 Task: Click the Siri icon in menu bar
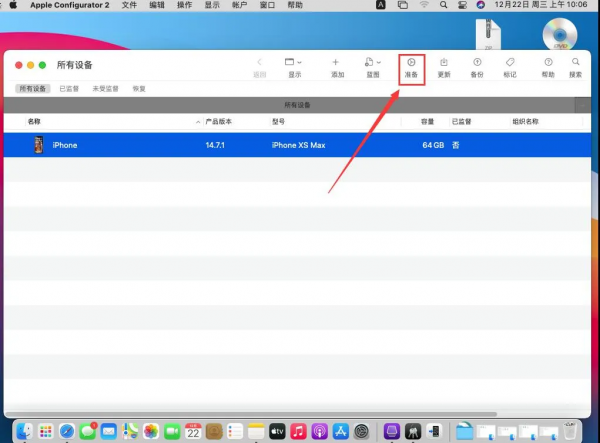click(481, 5)
